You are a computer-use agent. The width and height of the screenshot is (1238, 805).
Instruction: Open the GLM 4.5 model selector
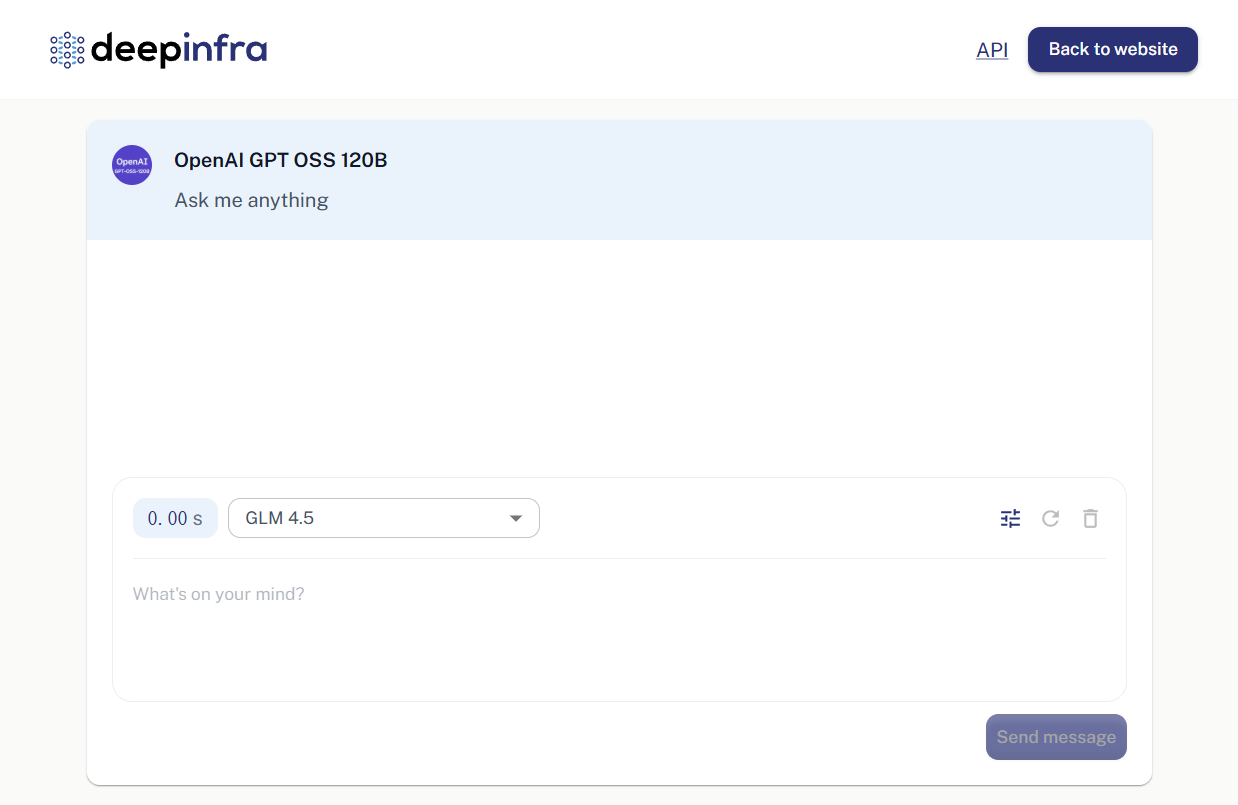[x=370, y=518]
